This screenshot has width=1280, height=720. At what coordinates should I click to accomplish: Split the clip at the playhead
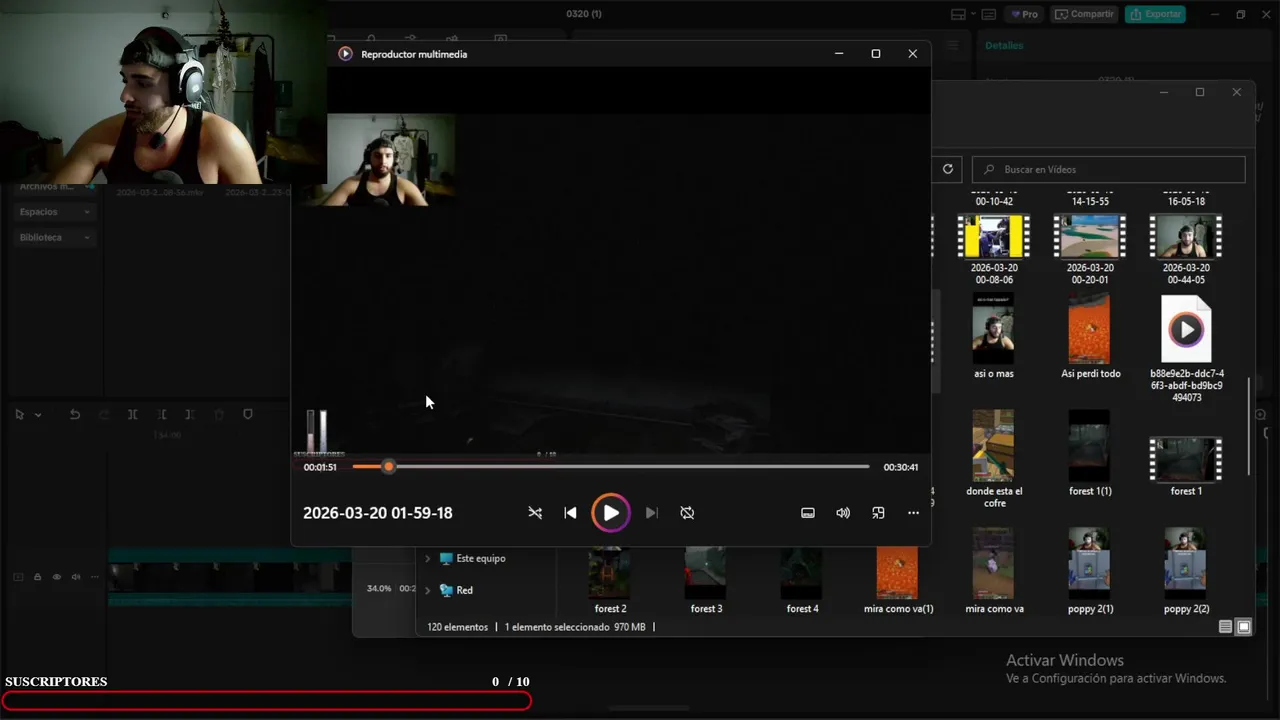tap(132, 414)
